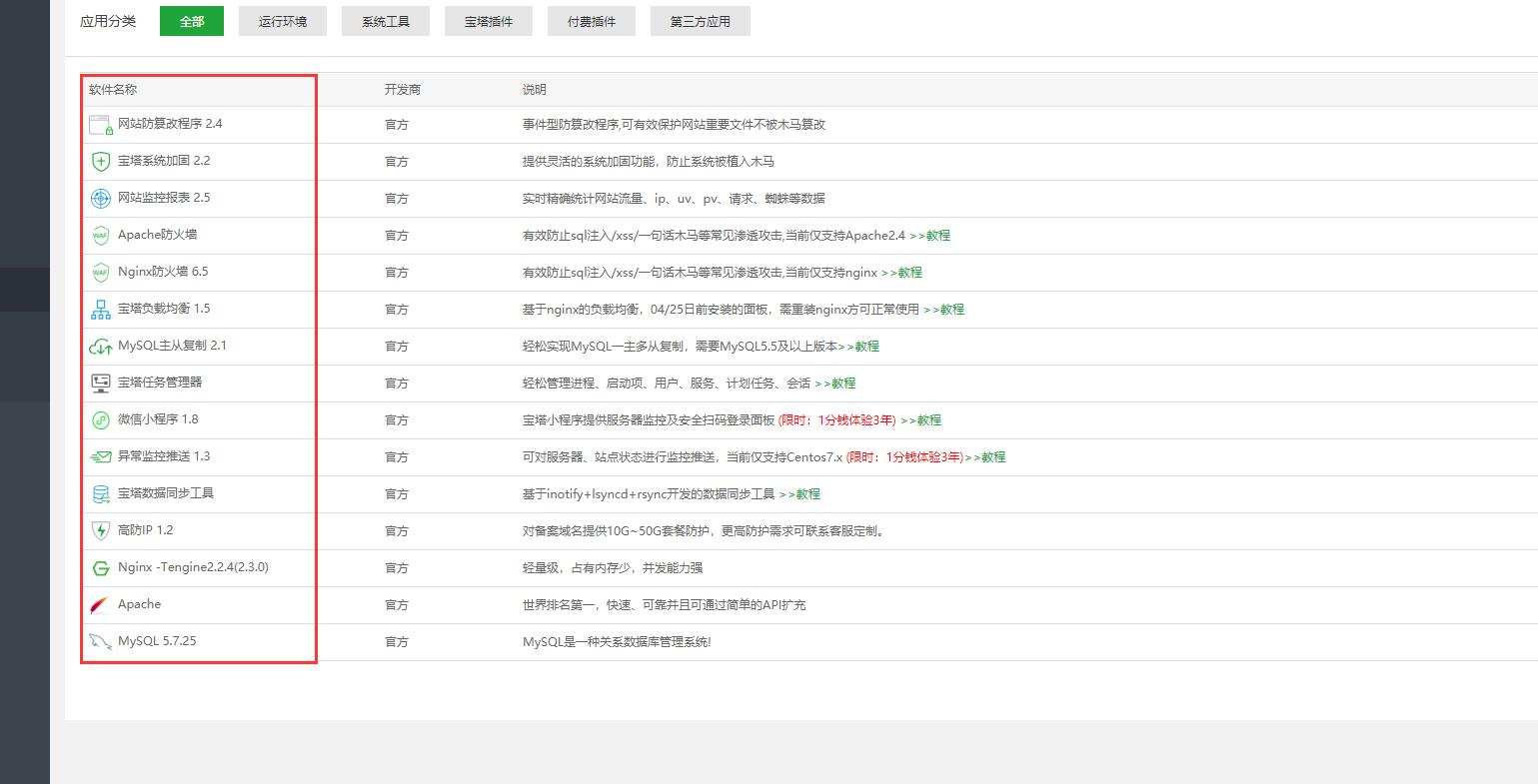Open the >>教程 link in 微信小程序 row
This screenshot has width=1538, height=784.
click(920, 420)
